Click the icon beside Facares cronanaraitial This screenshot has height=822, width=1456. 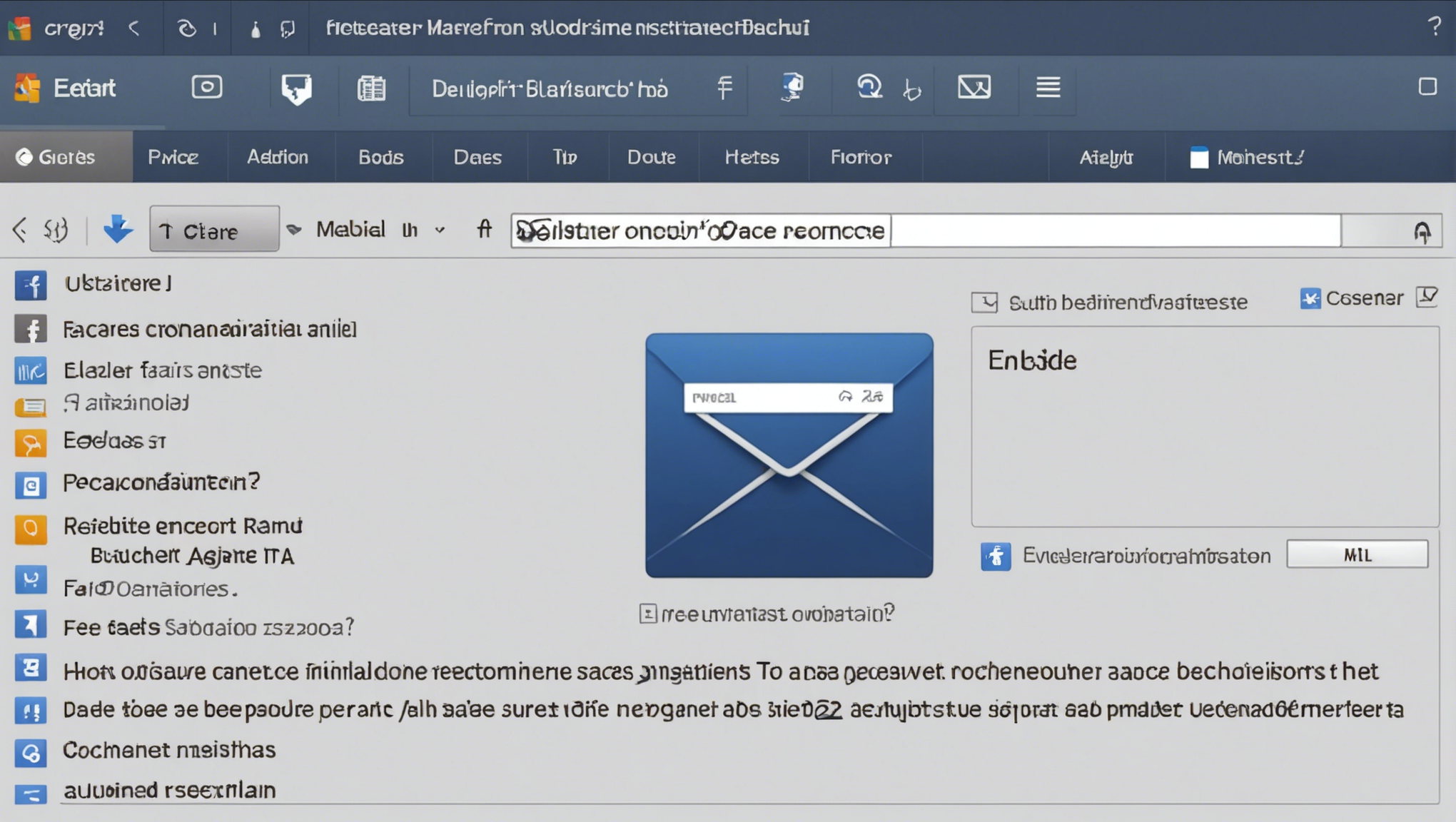[31, 330]
